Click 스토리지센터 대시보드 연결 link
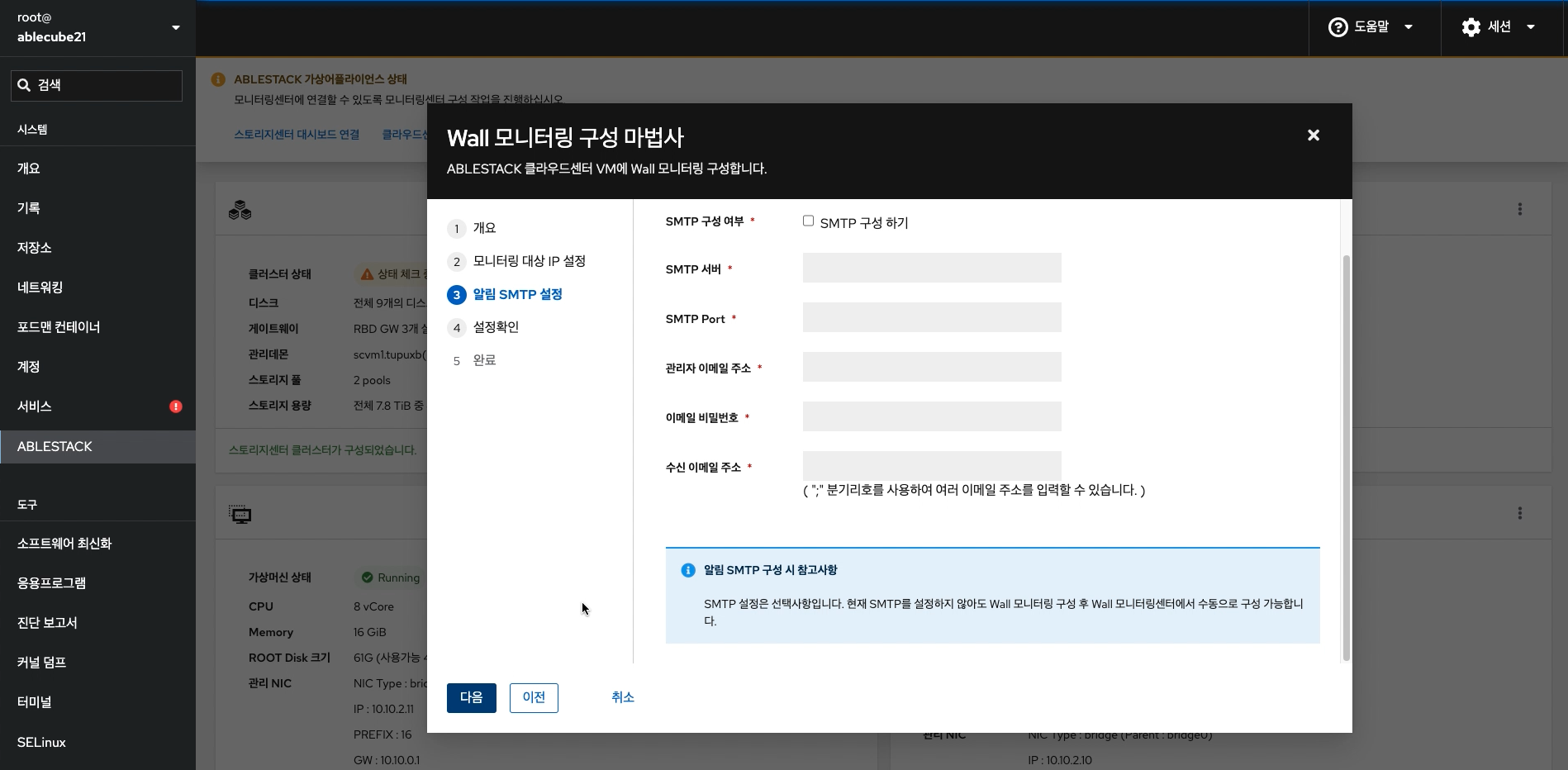 coord(297,134)
